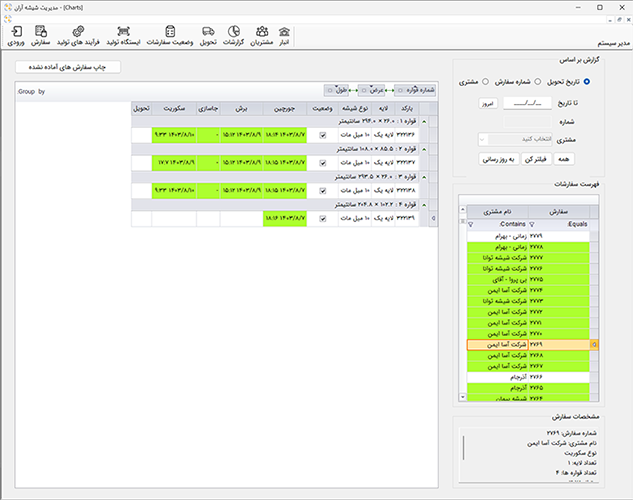
Task: Open the مشتریان (customers) section
Action: [261, 36]
